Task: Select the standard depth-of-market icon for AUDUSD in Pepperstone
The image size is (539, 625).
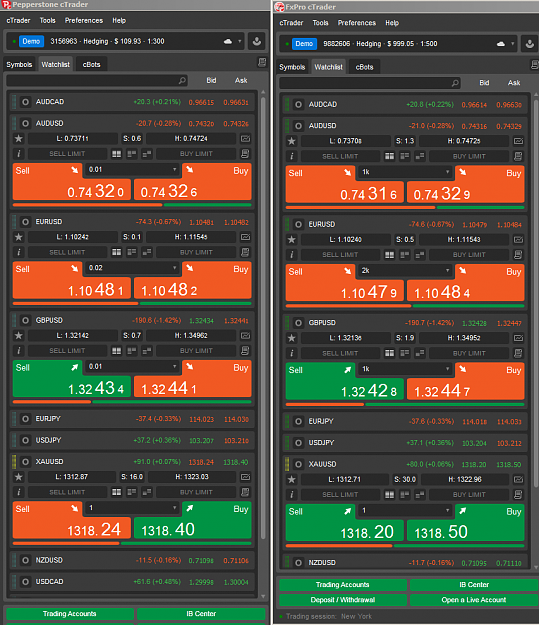Action: click(116, 154)
